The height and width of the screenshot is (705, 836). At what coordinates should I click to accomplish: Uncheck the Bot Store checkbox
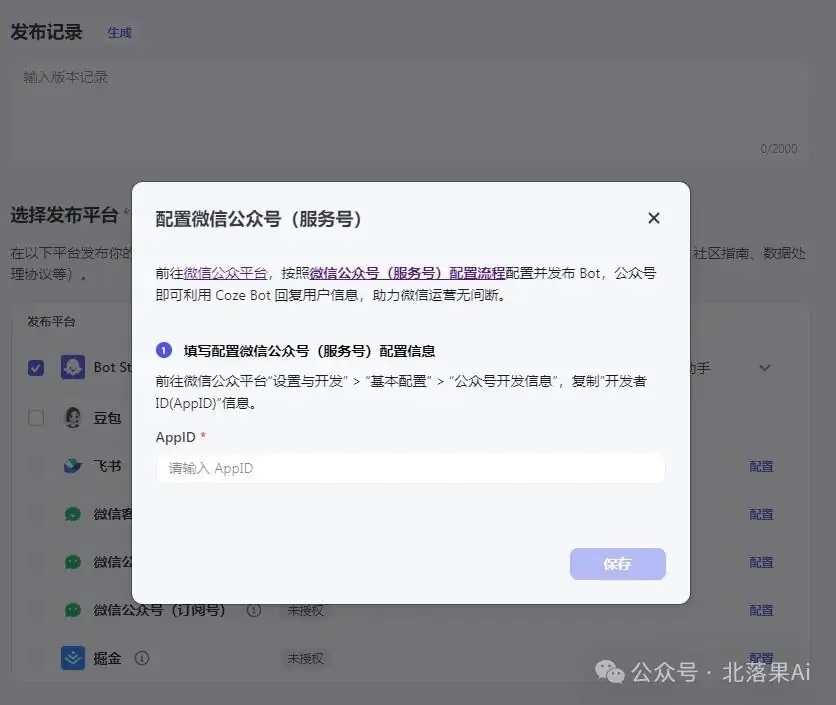(x=36, y=367)
